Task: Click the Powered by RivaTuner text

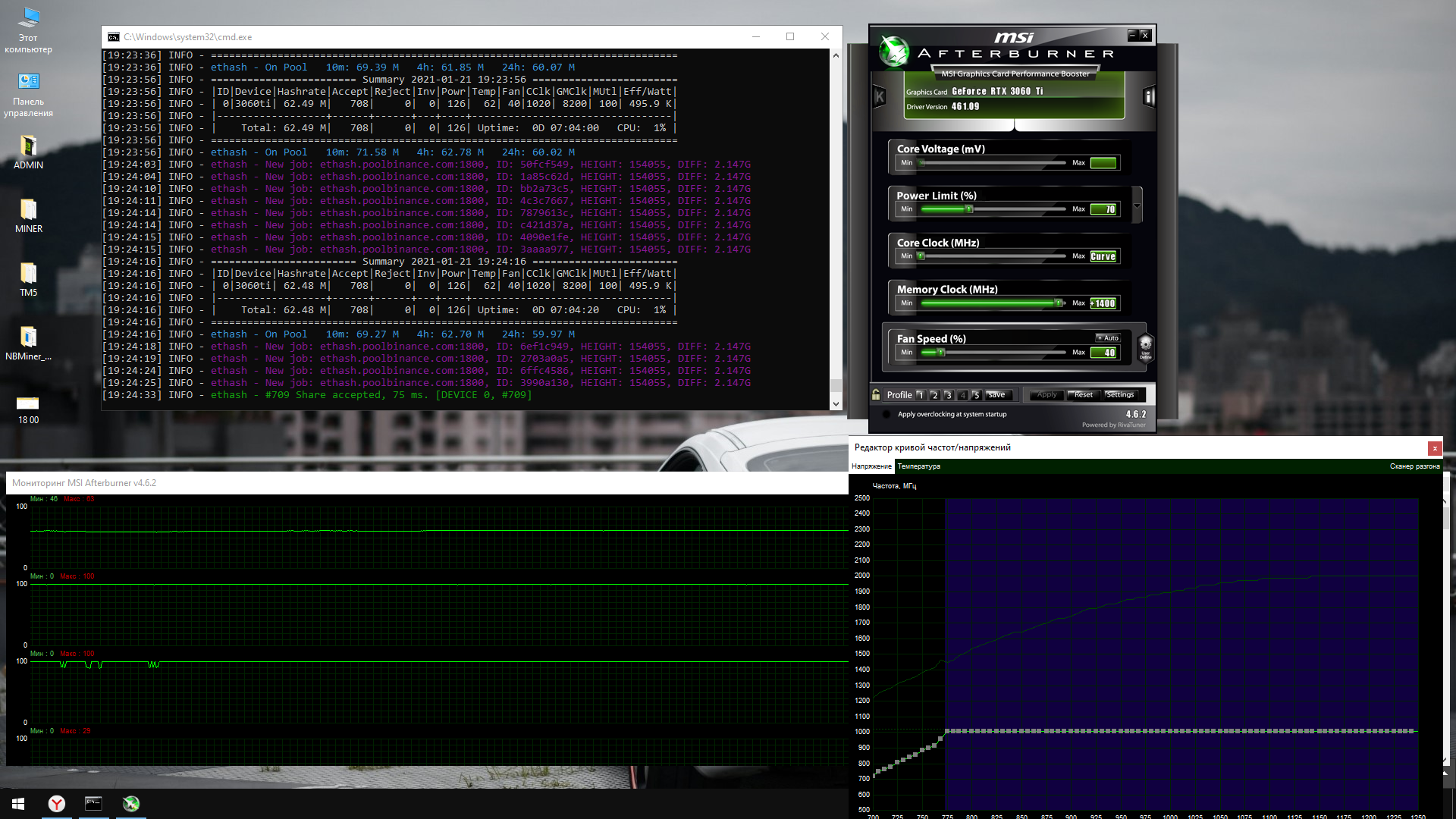Action: click(1114, 425)
